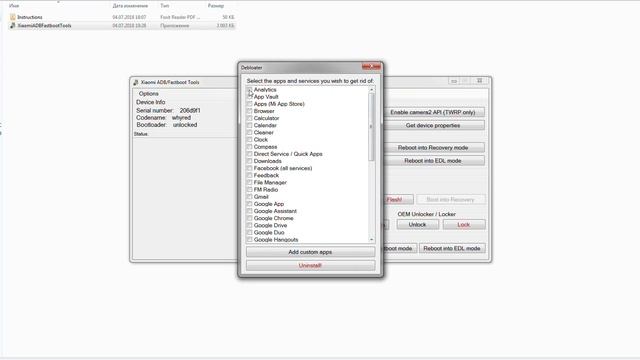This screenshot has width=640, height=360.
Task: Tick the File Manager checkbox
Action: tap(249, 182)
